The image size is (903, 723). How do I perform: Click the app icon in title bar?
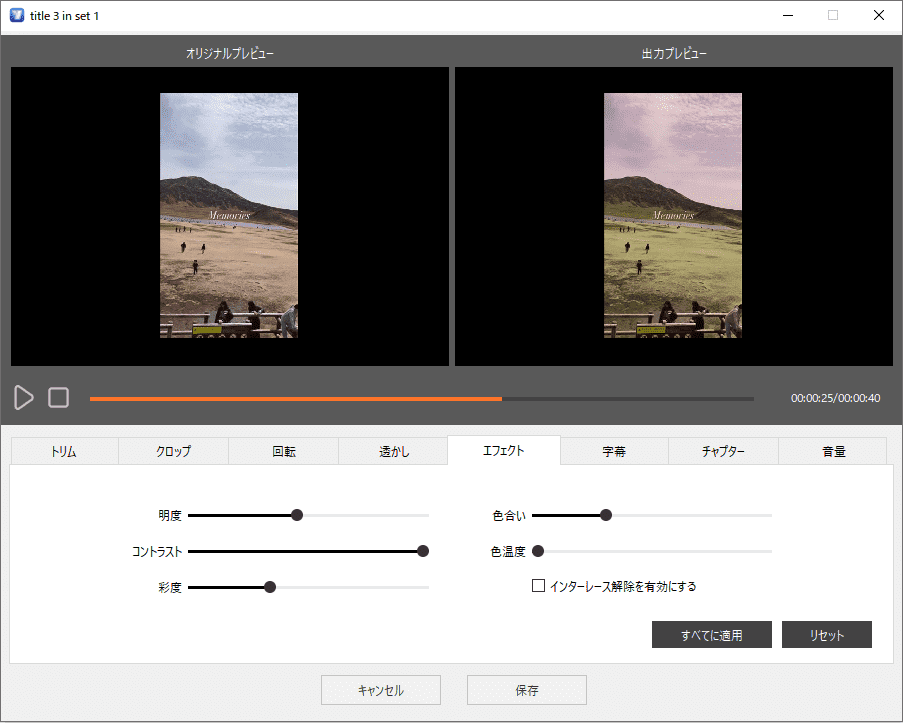16,15
